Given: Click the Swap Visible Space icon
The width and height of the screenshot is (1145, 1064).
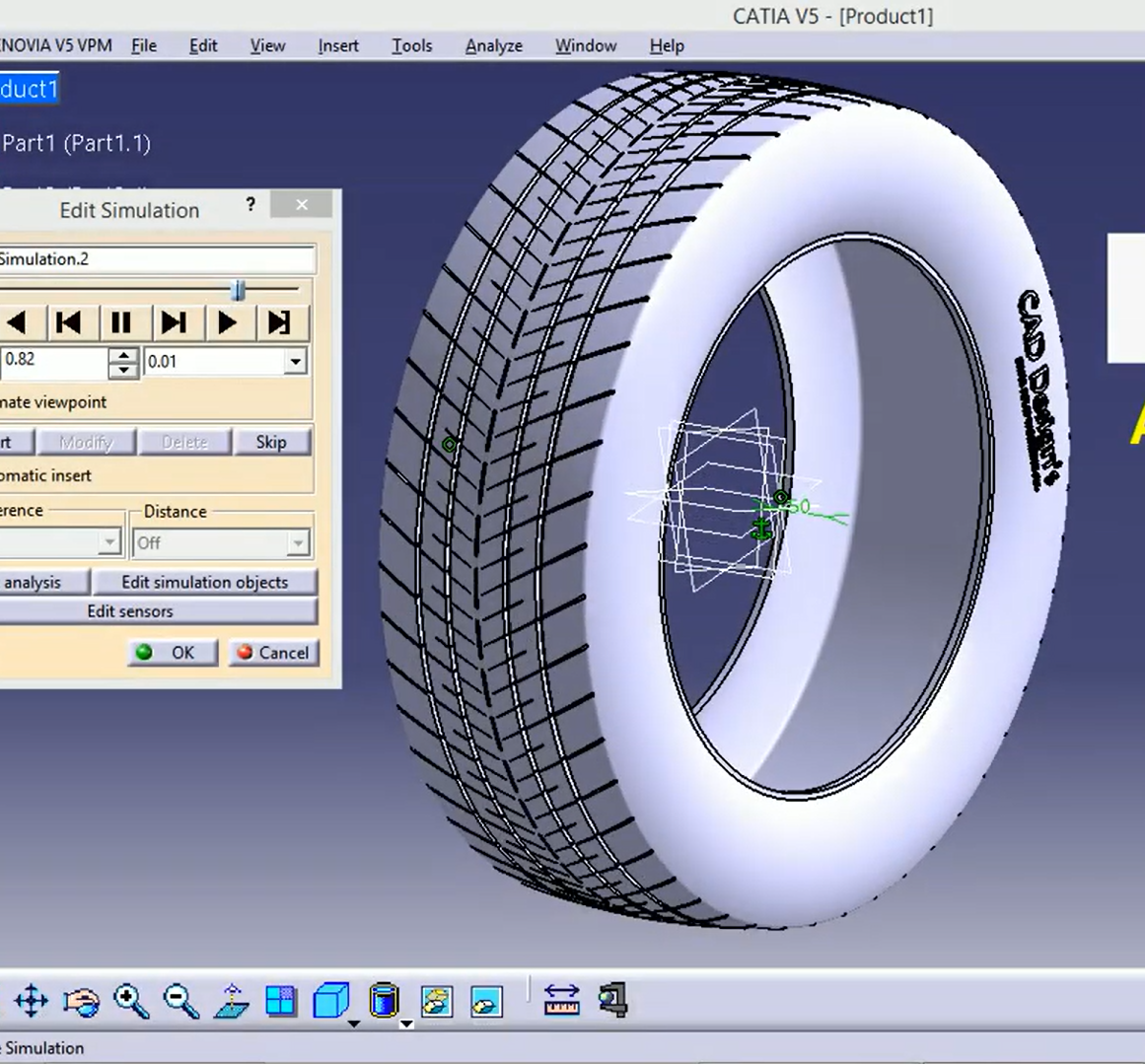Looking at the screenshot, I should click(486, 1001).
